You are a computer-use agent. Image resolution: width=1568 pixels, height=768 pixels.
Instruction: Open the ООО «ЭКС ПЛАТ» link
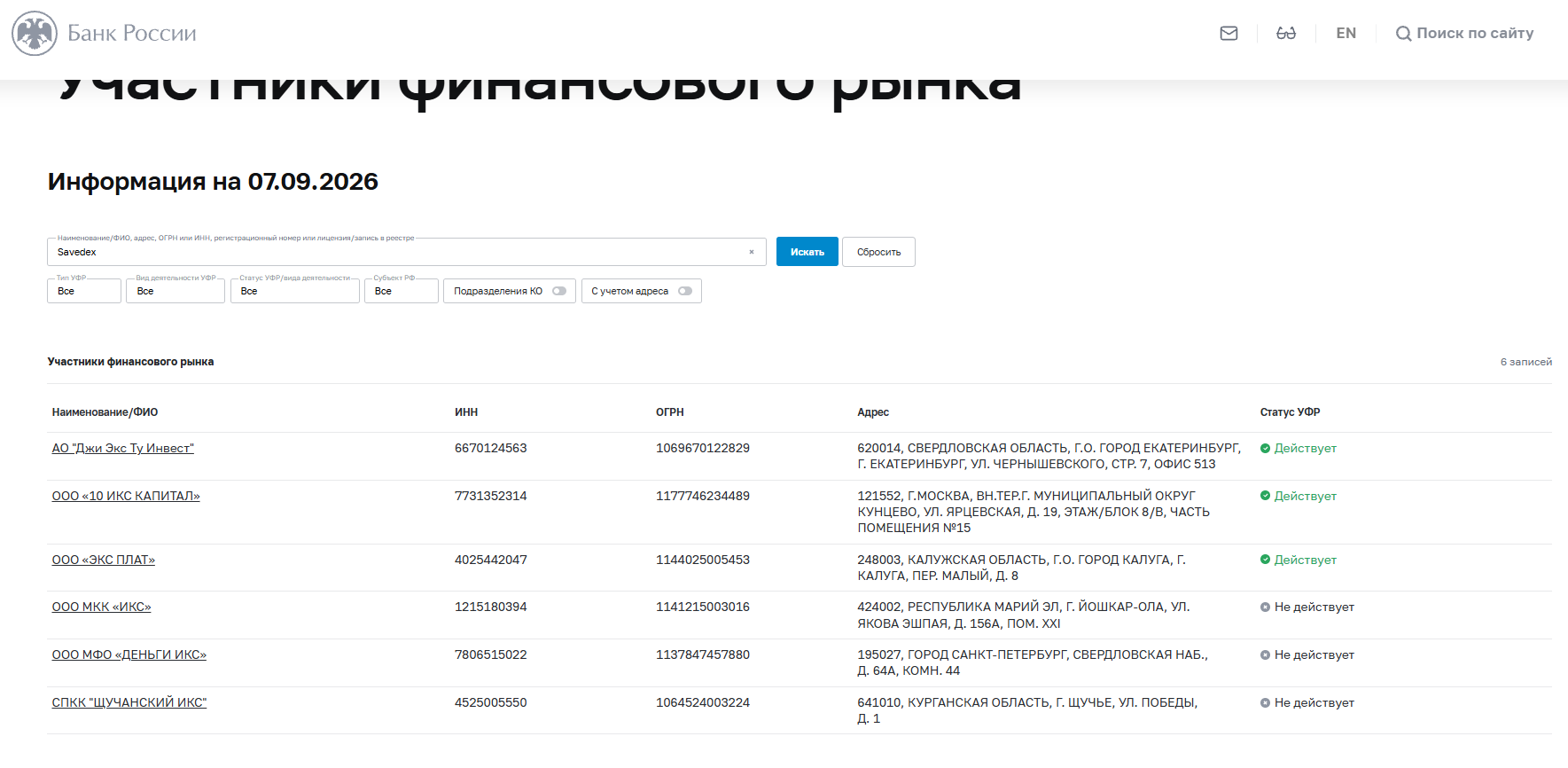pos(104,560)
